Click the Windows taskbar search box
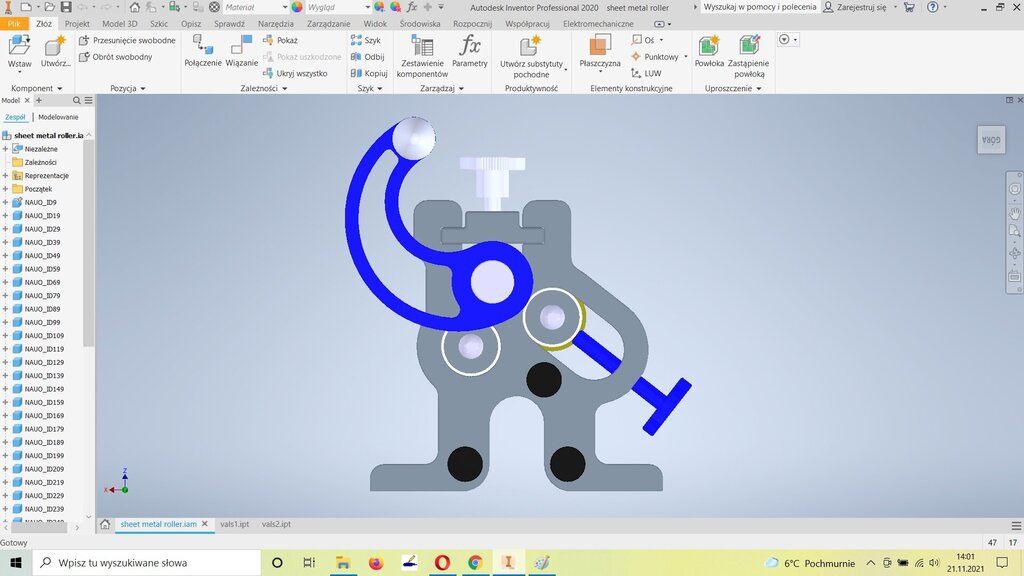Viewport: 1024px width, 576px height. pyautogui.click(x=140, y=563)
